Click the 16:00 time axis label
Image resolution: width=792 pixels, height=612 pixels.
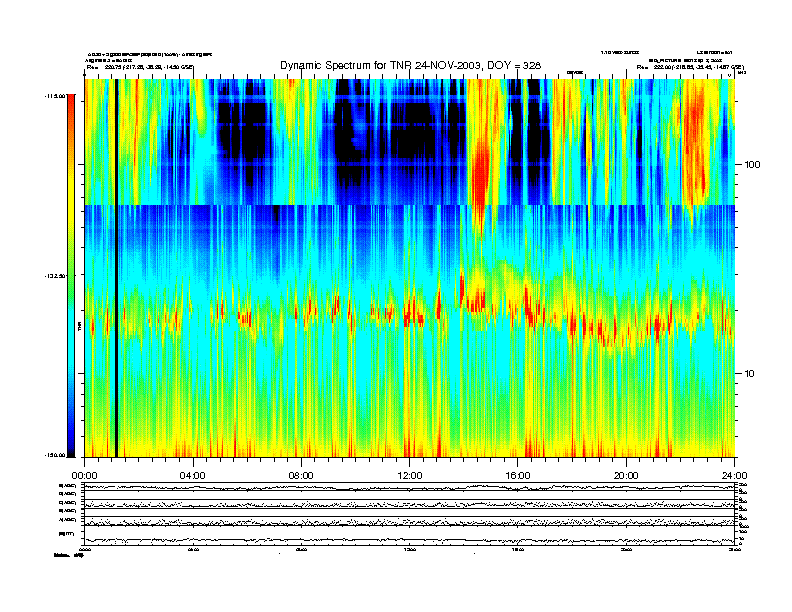tap(518, 476)
